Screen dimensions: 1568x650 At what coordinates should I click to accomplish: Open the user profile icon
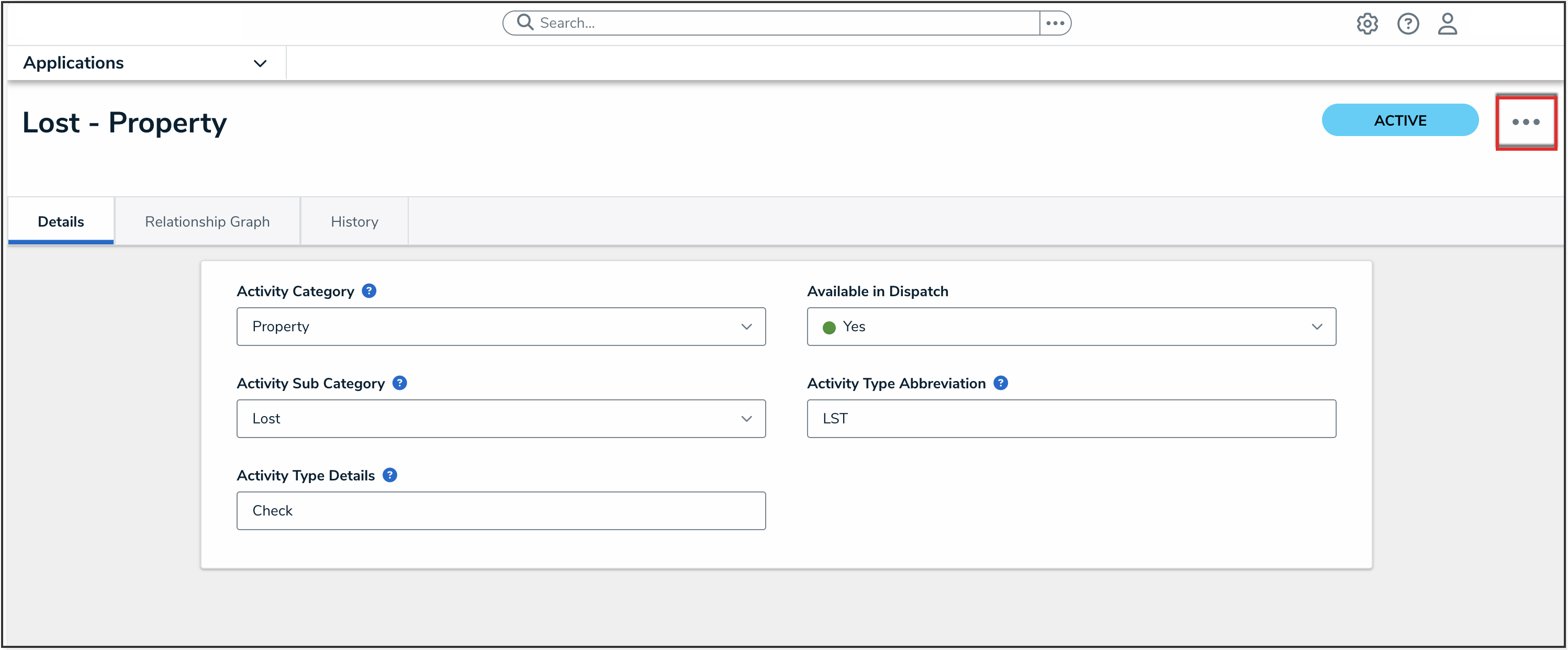tap(1447, 24)
